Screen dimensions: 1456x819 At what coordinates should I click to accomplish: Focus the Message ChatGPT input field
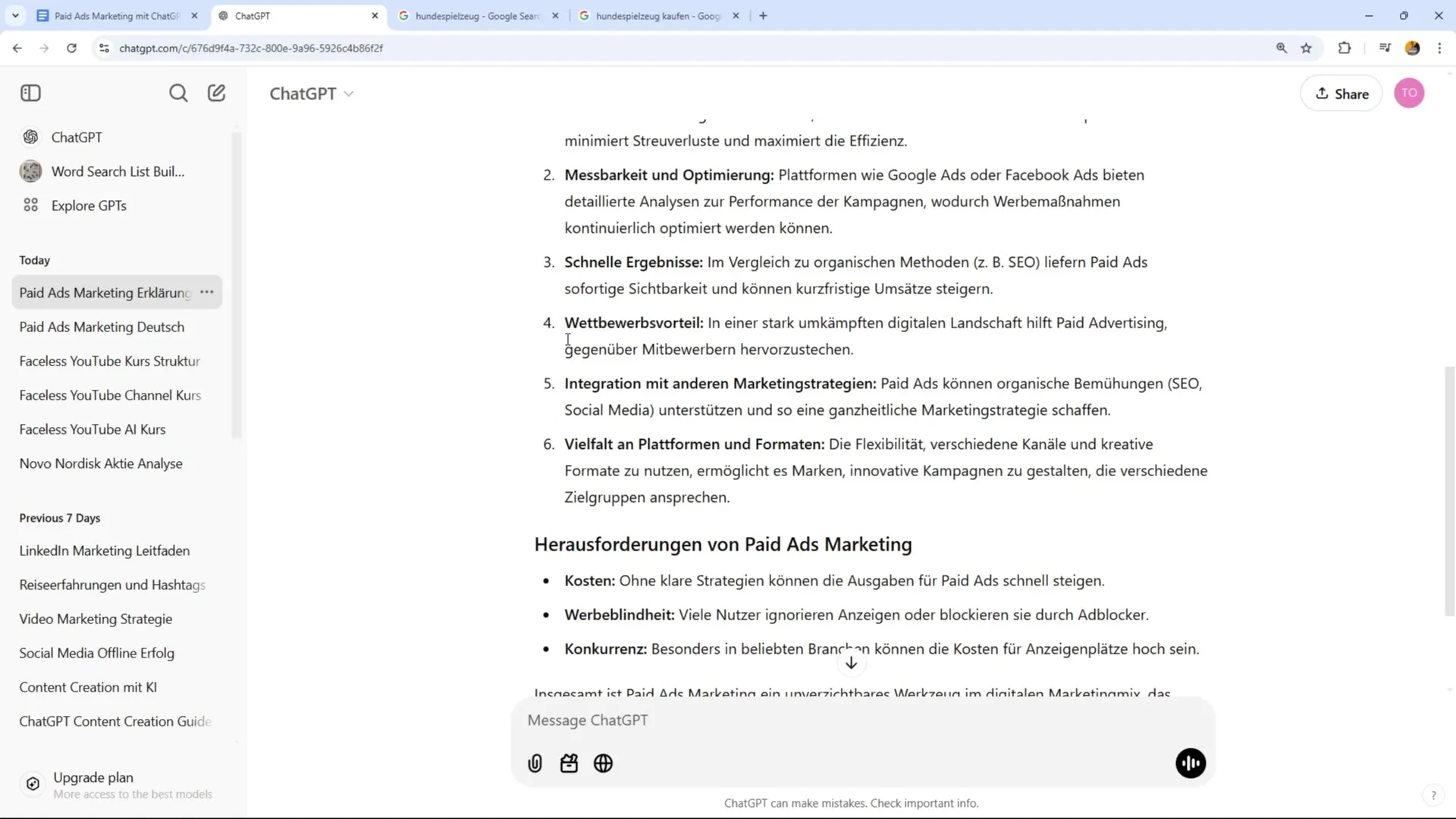[863, 720]
